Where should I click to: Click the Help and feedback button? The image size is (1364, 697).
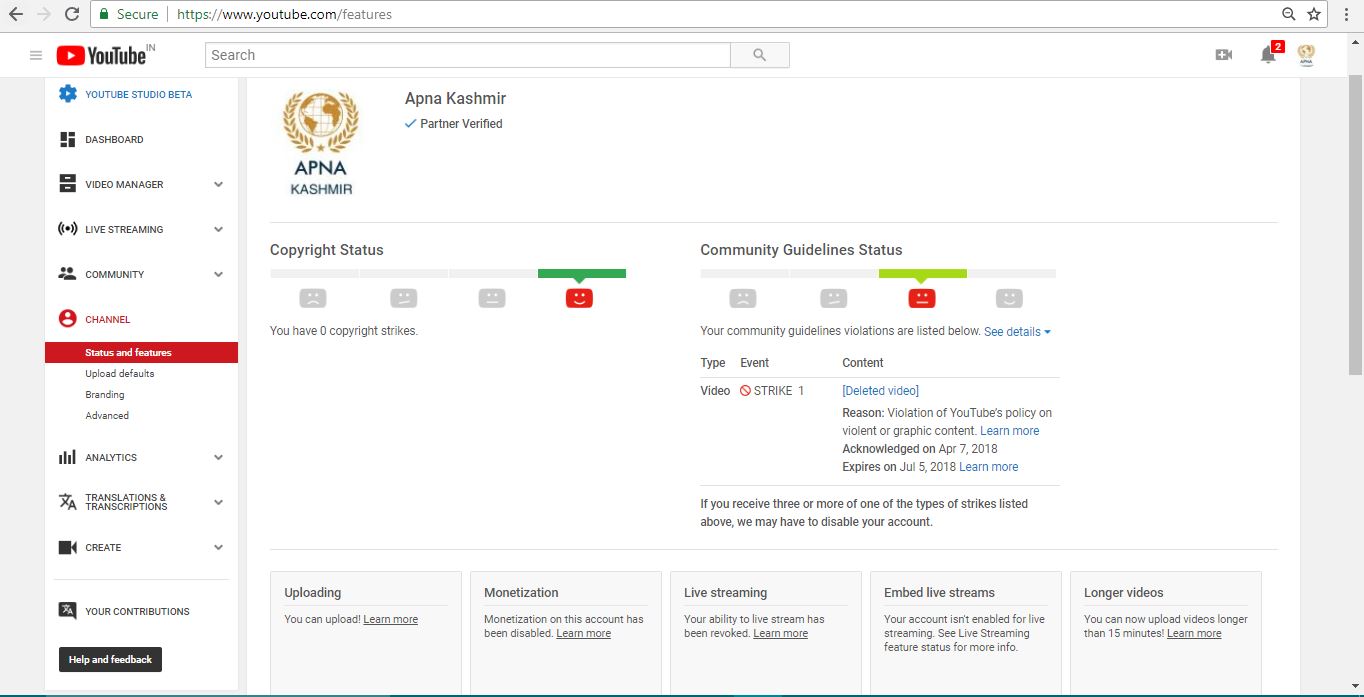coord(110,660)
